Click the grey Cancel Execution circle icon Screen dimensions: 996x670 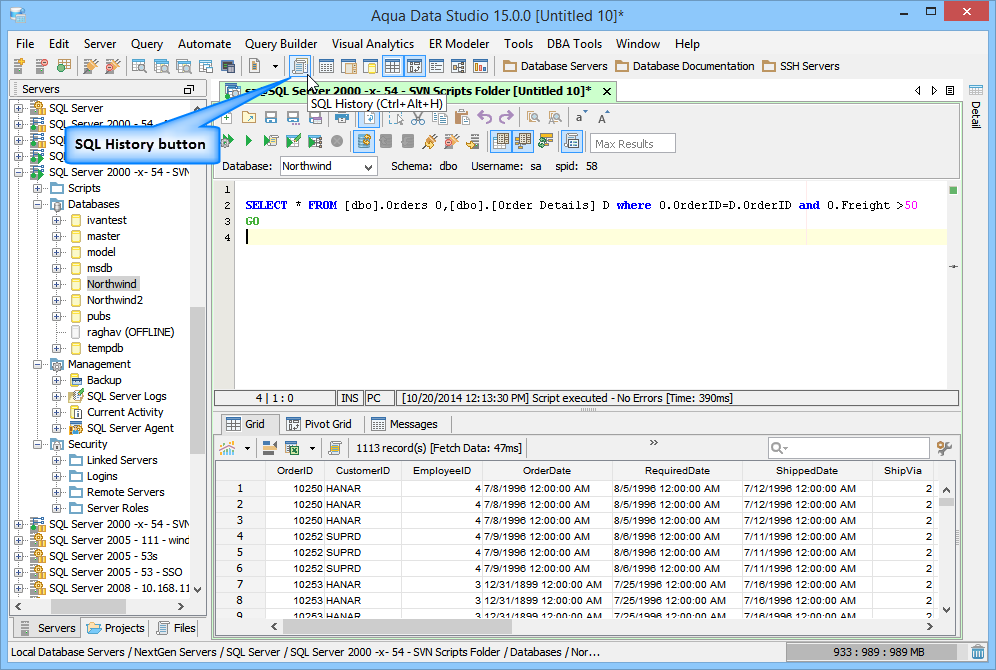pos(337,141)
